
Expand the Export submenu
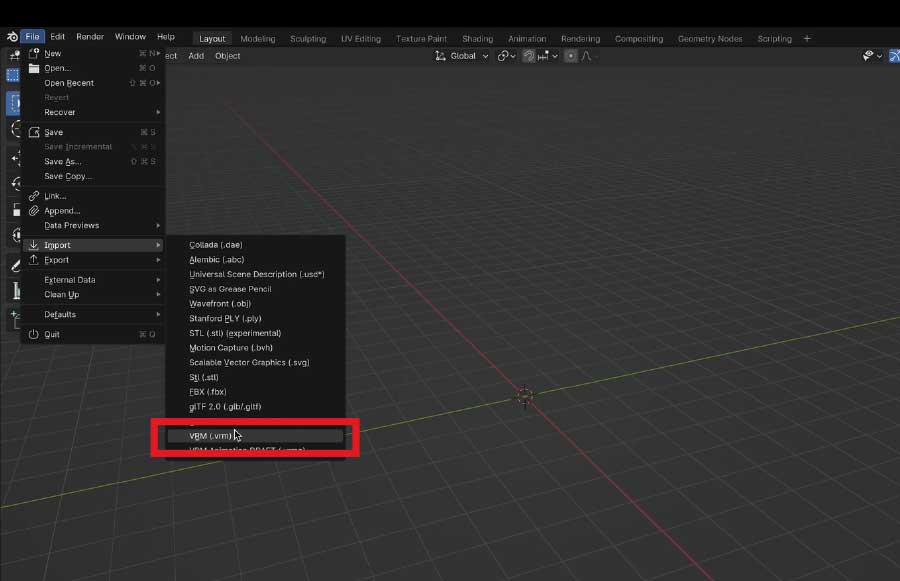coord(92,259)
